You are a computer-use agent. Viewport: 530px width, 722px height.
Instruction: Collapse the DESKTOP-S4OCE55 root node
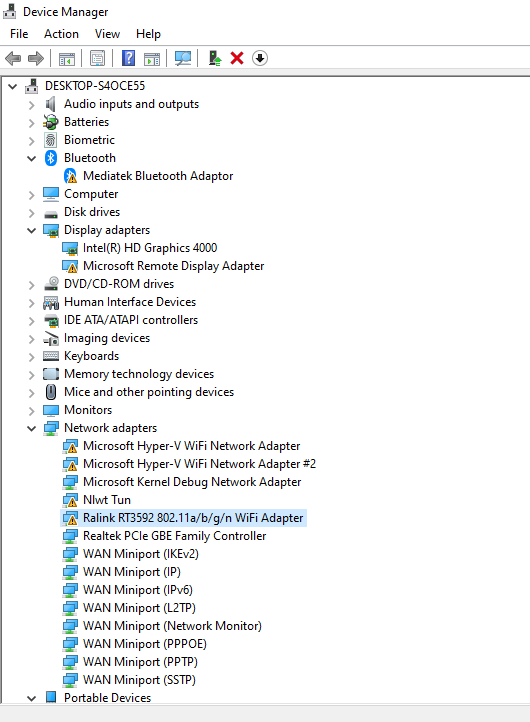point(13,86)
